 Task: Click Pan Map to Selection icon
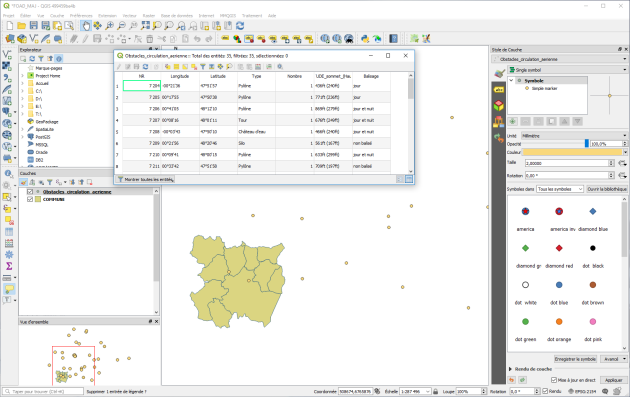(x=98, y=26)
